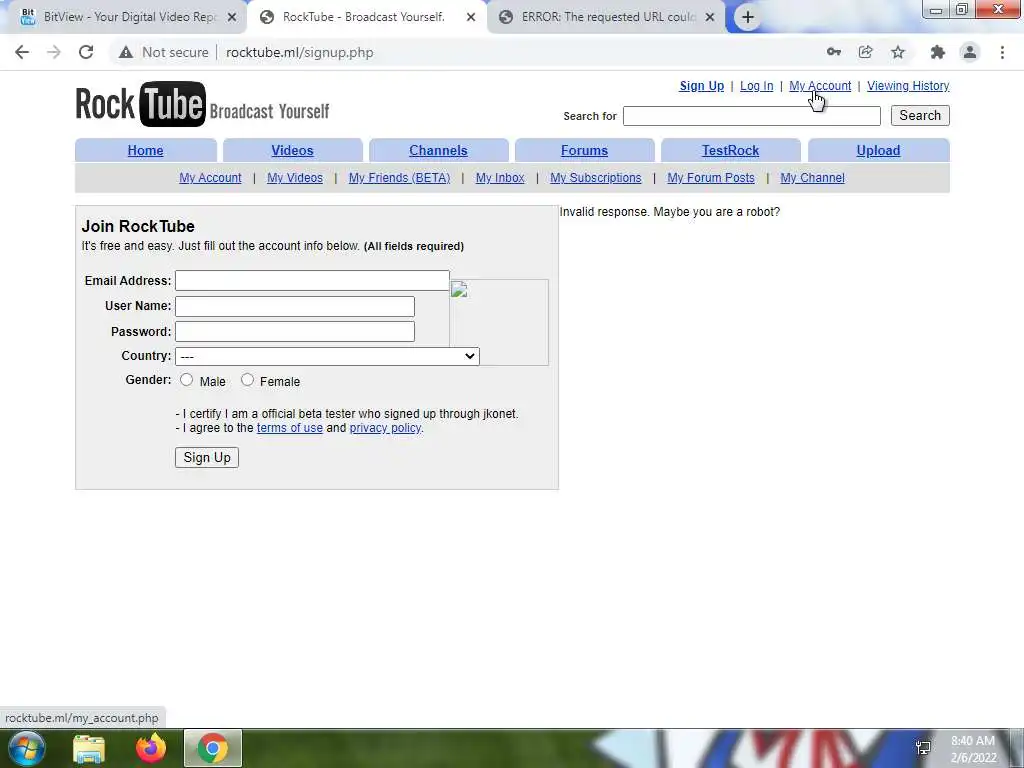This screenshot has height=768, width=1024.
Task: Focus the Search for text field
Action: point(752,116)
